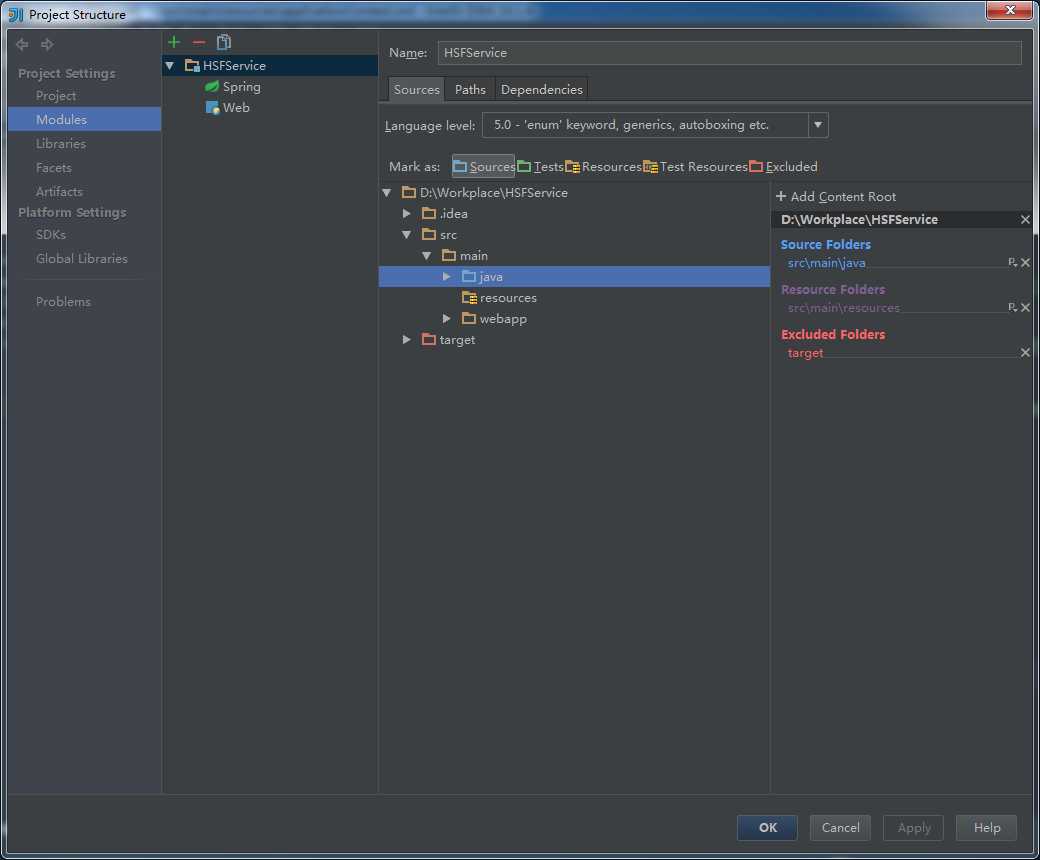Mark folder as Tests
This screenshot has width=1040, height=860.
[540, 167]
